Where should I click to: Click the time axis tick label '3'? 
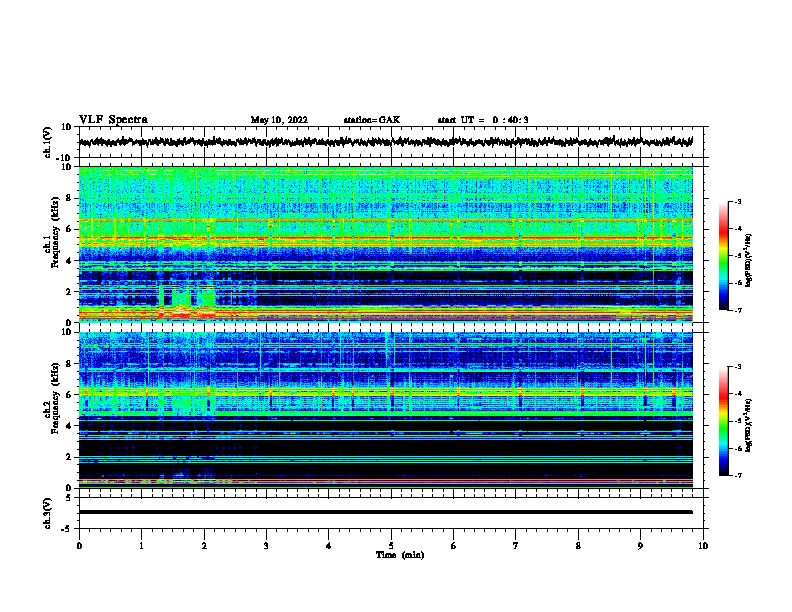(266, 546)
